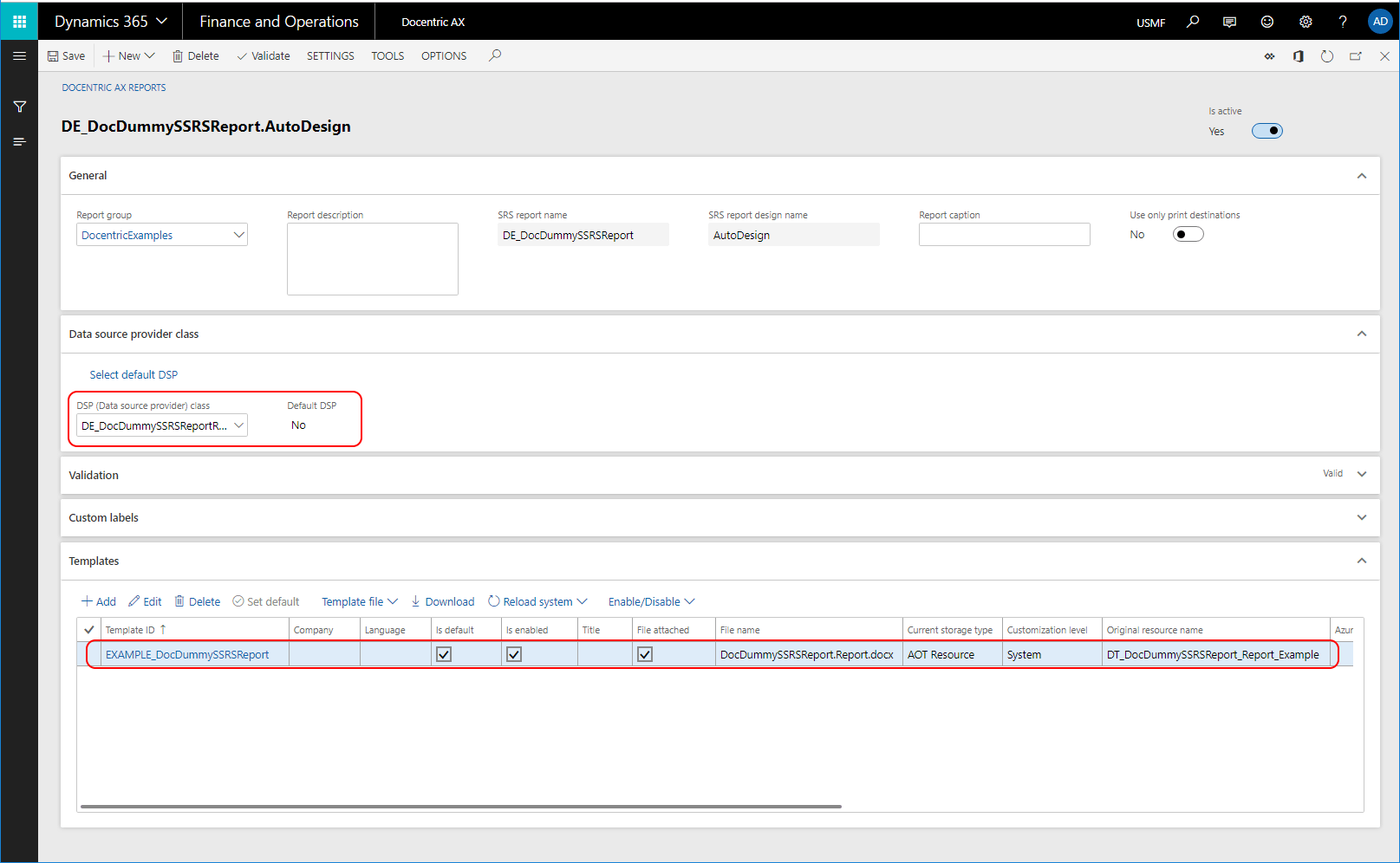Open the SETTINGS menu
Image resolution: width=1400 pixels, height=863 pixels.
click(x=330, y=55)
